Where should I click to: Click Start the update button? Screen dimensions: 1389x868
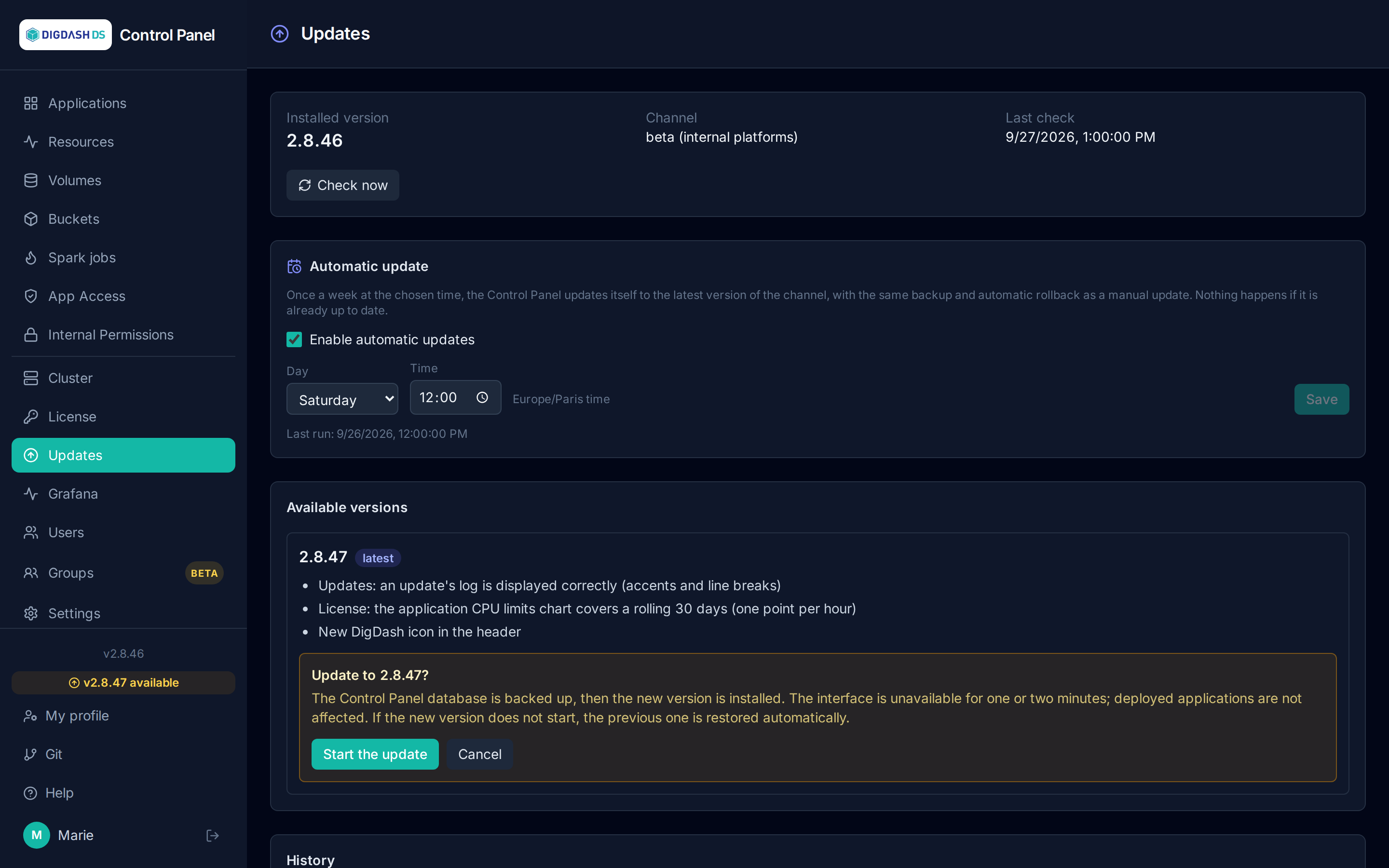(375, 754)
